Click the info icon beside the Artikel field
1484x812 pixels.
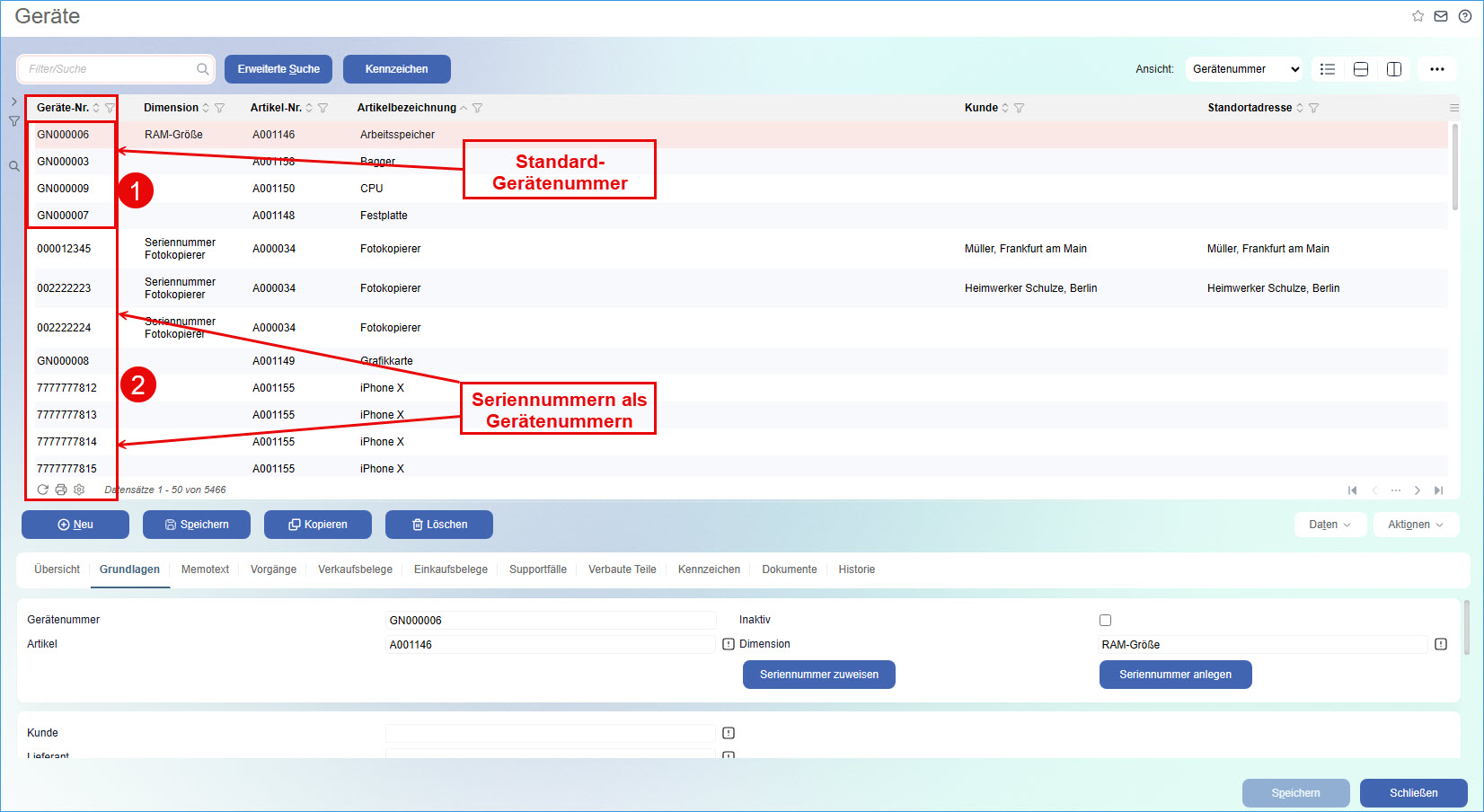pos(729,644)
